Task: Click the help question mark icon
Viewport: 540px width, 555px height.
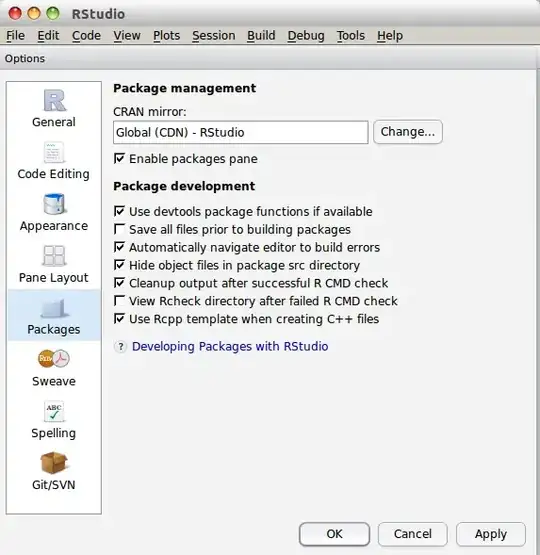Action: pyautogui.click(x=121, y=347)
